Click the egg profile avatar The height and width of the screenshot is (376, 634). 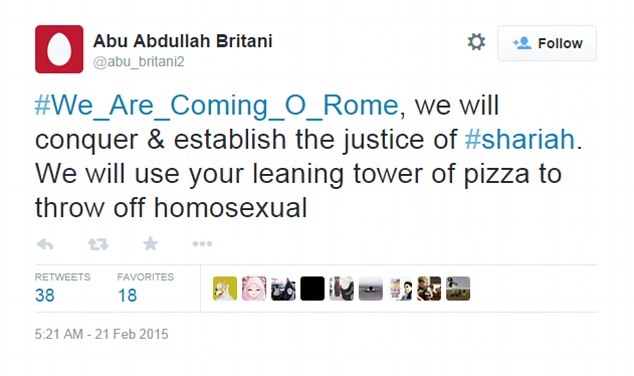click(59, 49)
